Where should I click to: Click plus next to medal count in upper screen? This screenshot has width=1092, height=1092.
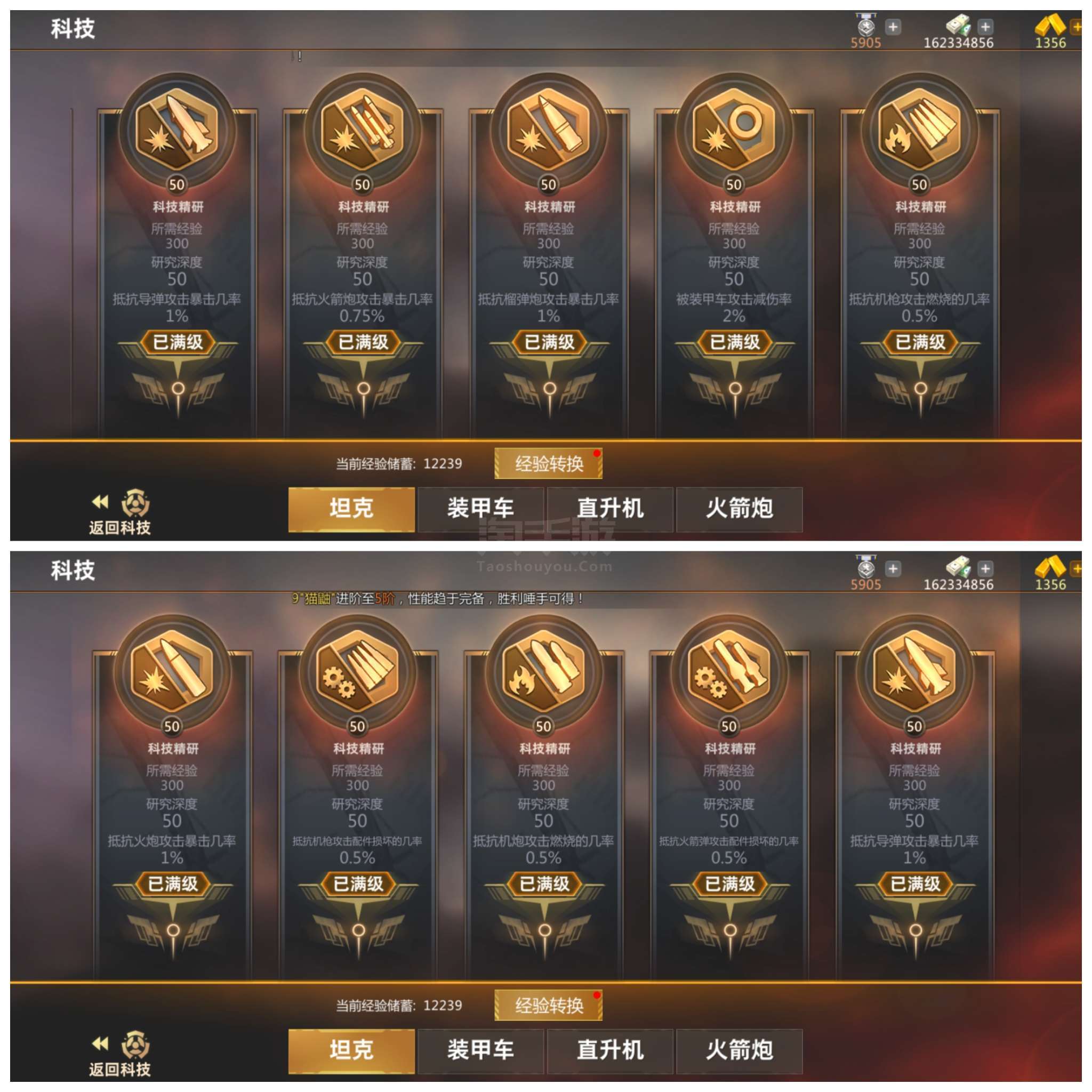point(893,27)
